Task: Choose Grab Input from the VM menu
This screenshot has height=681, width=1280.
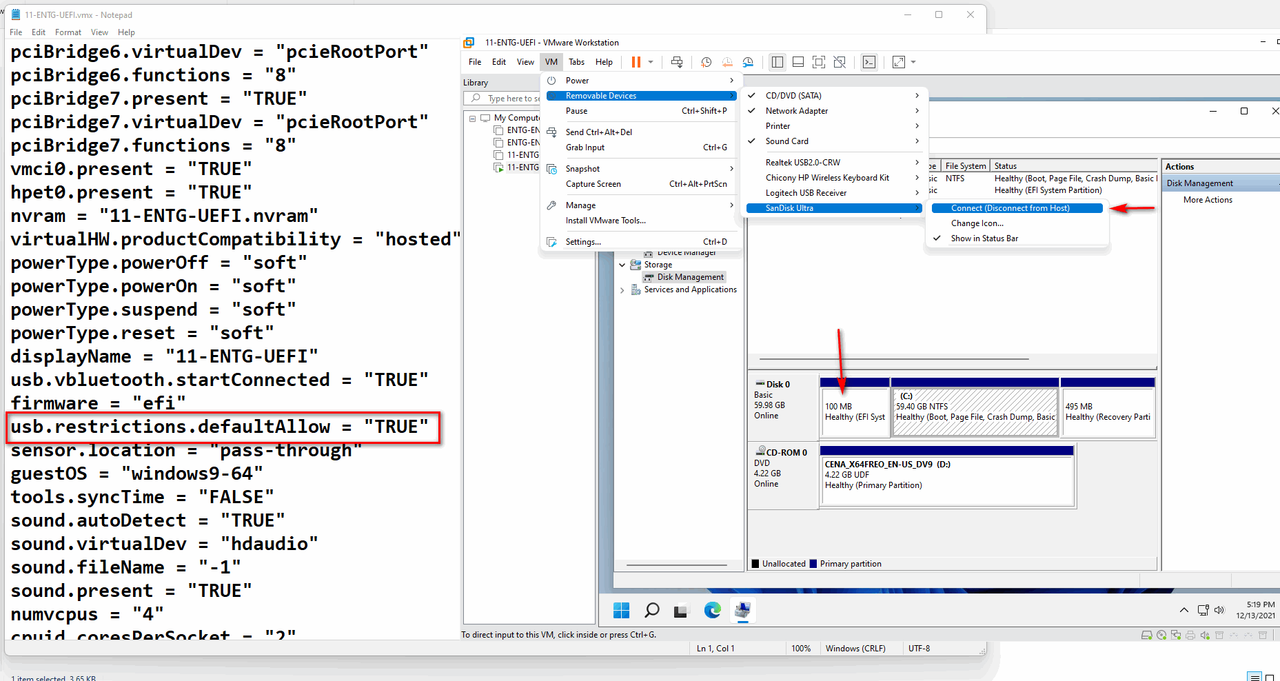Action: click(640, 147)
